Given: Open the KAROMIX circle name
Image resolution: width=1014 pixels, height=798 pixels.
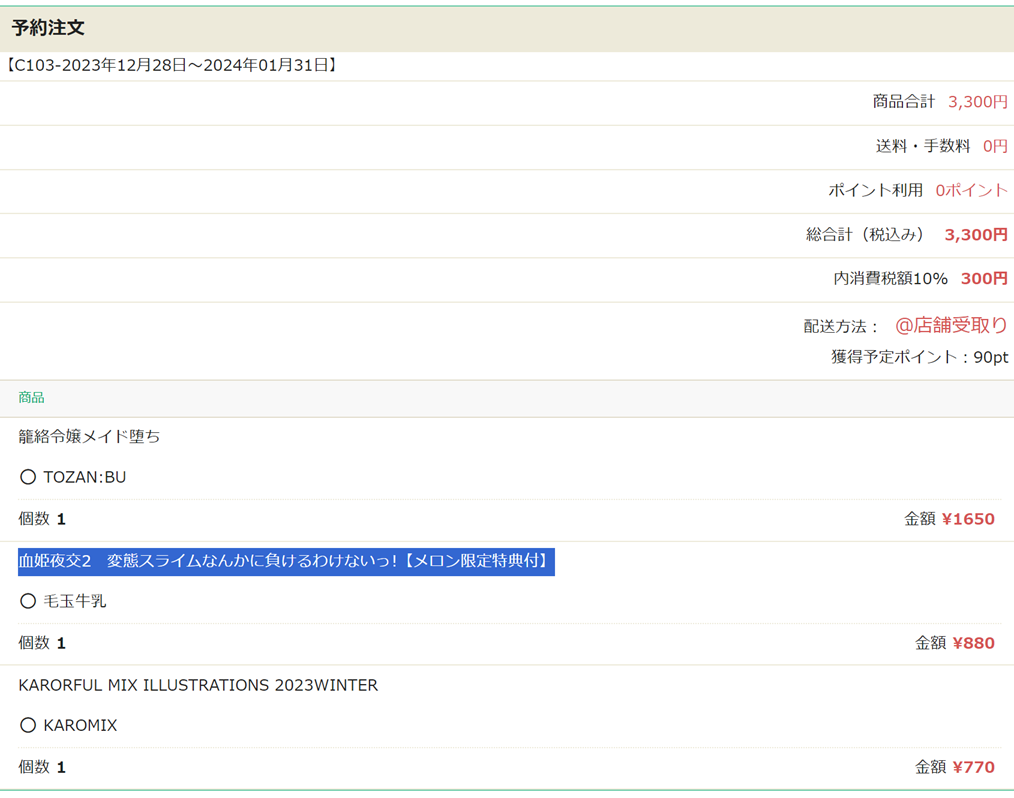Looking at the screenshot, I should [80, 725].
